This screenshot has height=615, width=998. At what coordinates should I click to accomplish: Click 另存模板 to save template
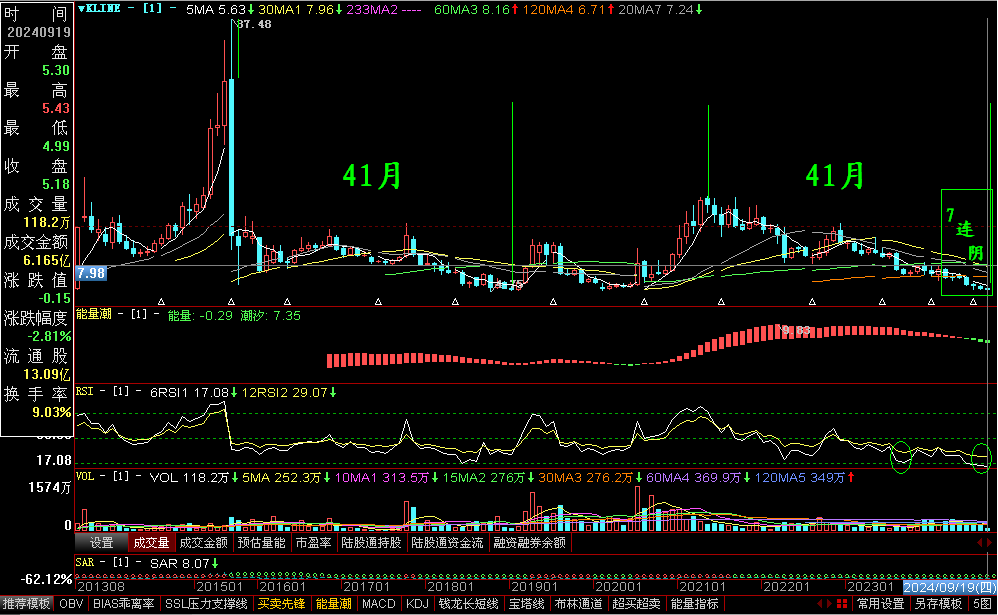(938, 604)
